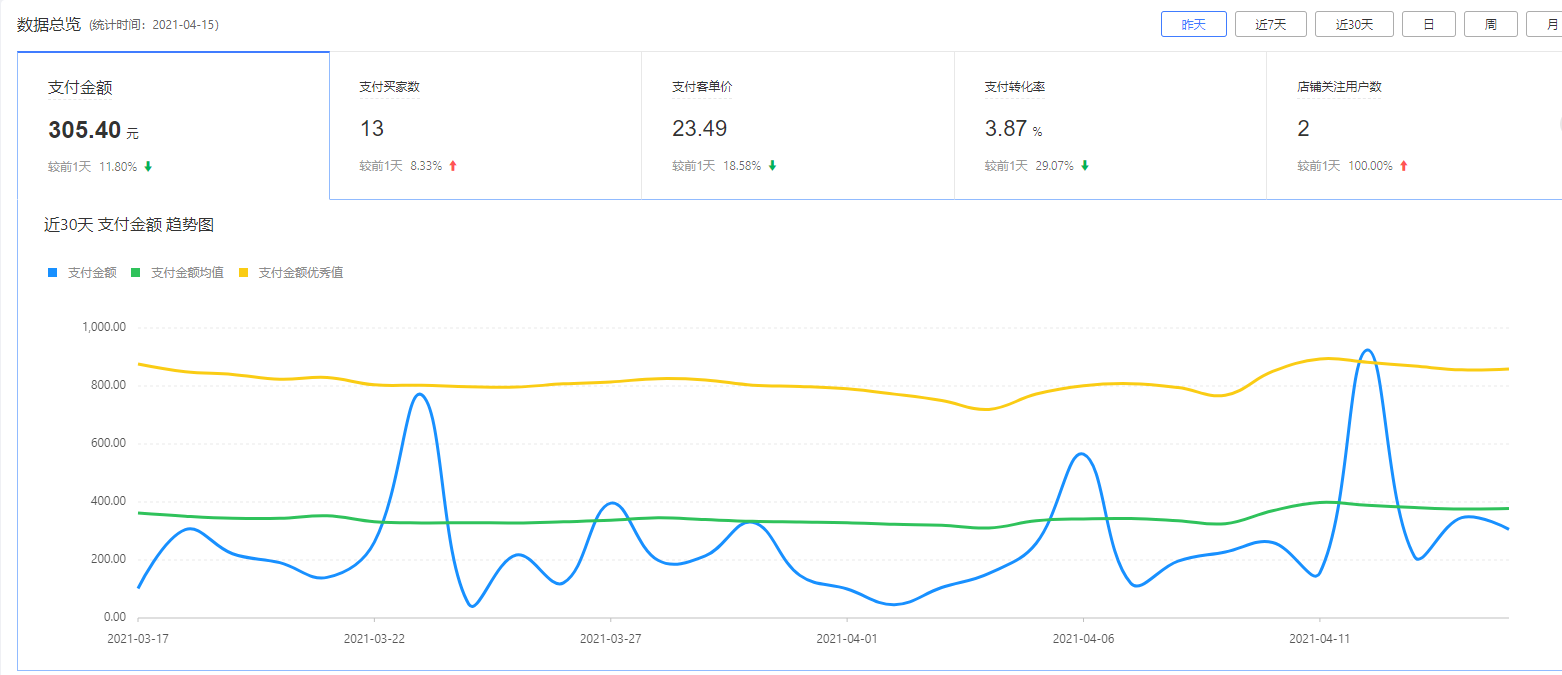Choose the 近30天 range button

click(1354, 25)
